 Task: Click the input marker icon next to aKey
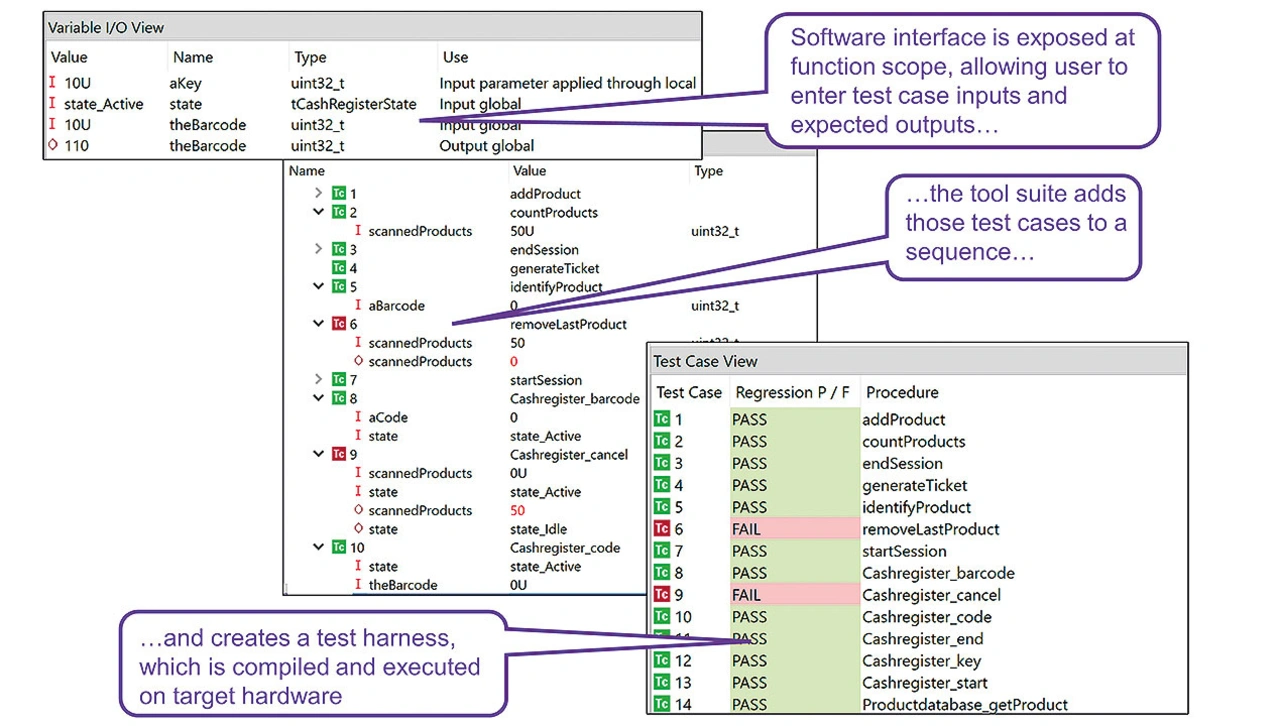pyautogui.click(x=53, y=84)
